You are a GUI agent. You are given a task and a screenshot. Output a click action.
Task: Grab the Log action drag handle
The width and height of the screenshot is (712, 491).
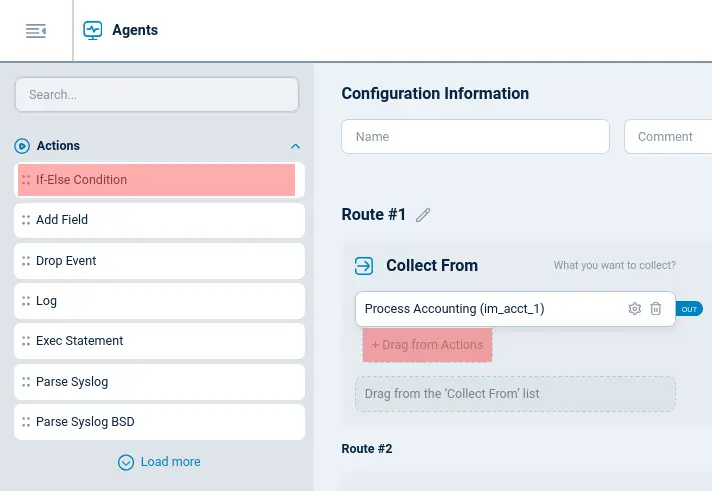(26, 301)
